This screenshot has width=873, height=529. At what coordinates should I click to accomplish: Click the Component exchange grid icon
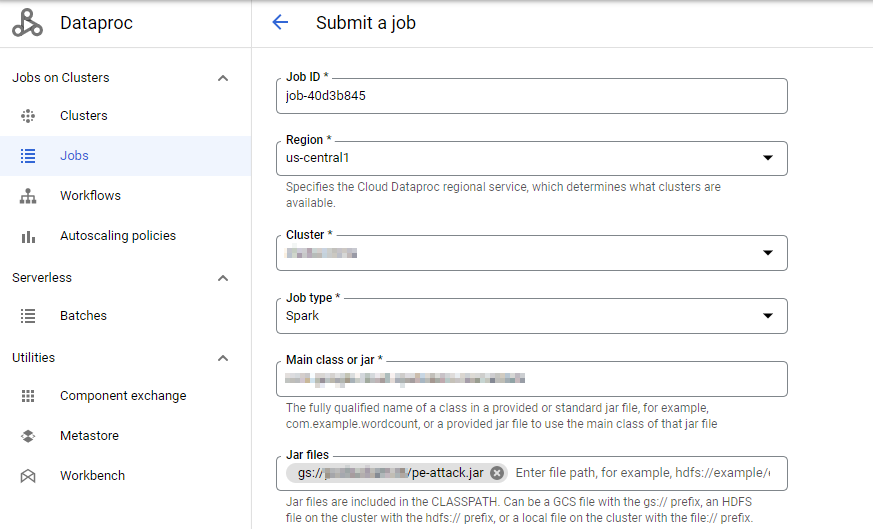(x=28, y=396)
